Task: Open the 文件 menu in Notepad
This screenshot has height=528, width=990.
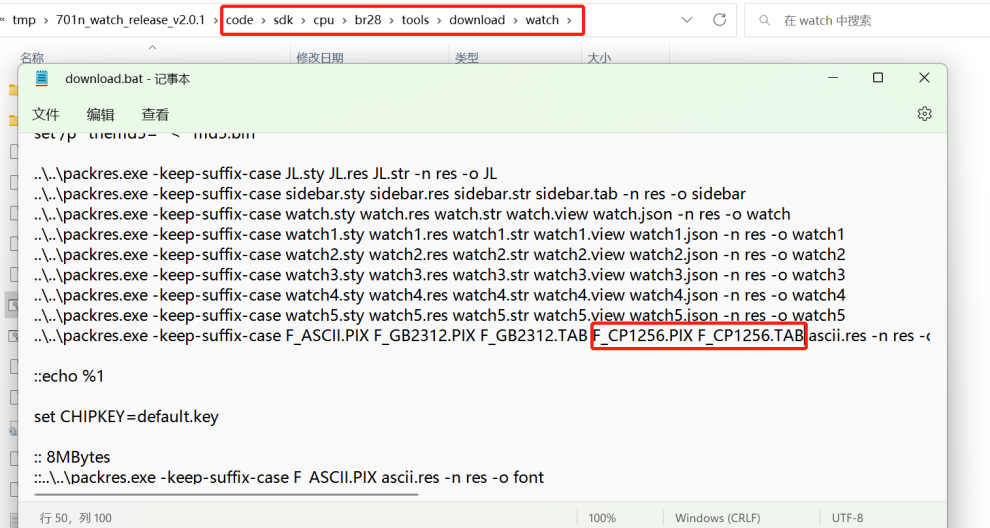Action: pyautogui.click(x=45, y=114)
